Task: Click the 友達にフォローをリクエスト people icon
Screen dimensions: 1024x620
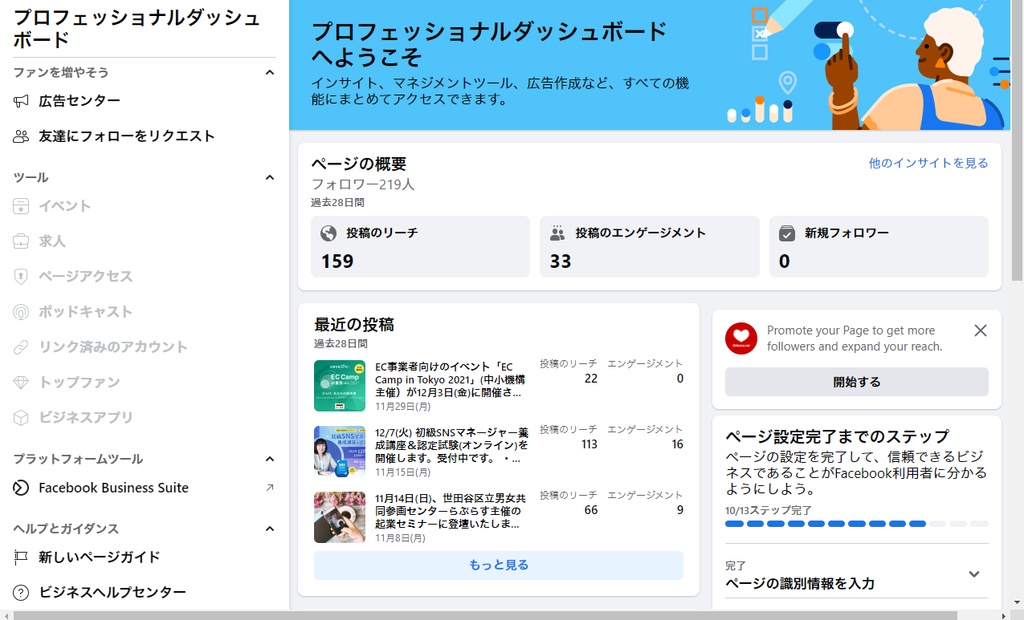Action: 20,136
